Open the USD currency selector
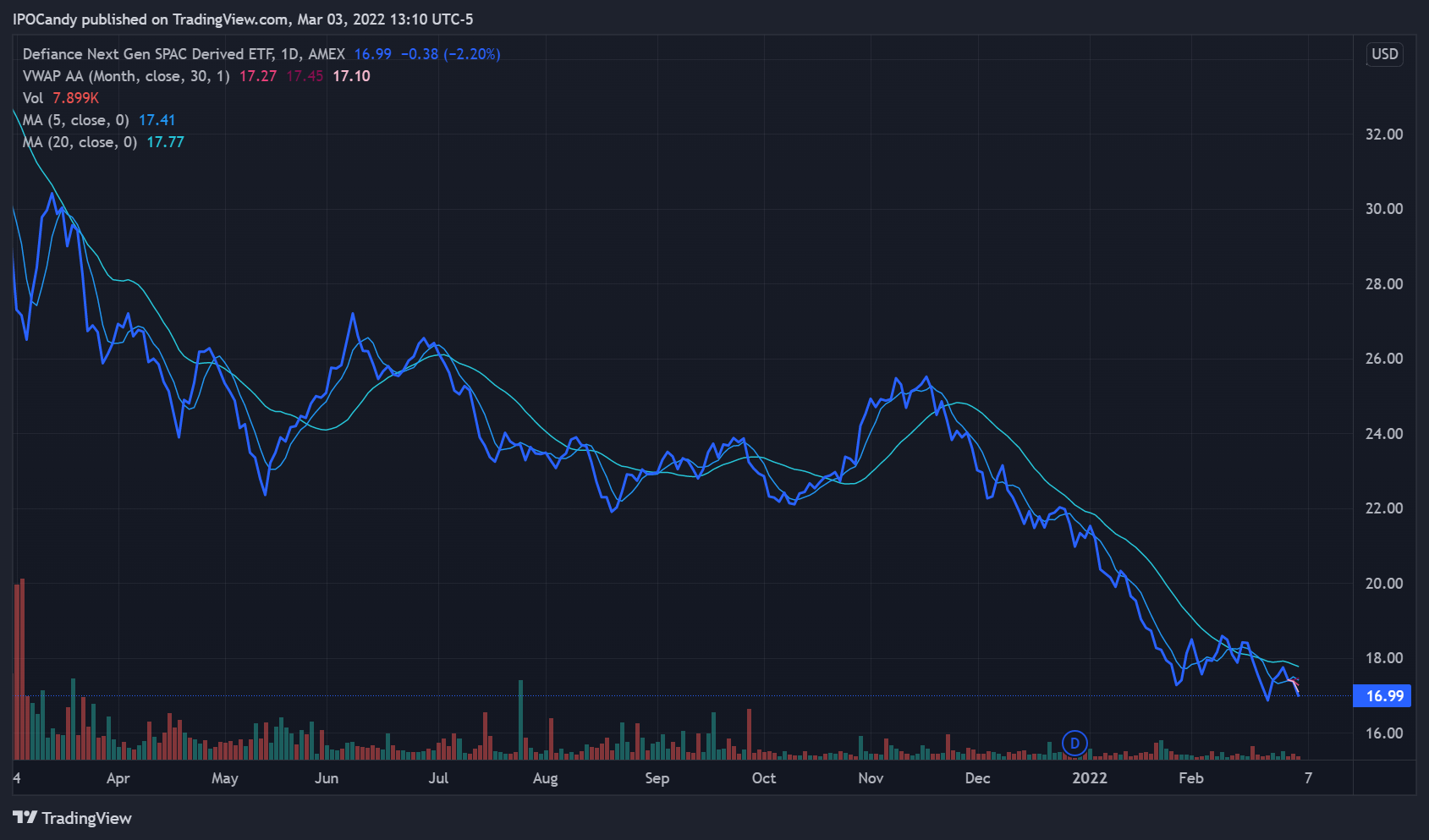Screen dimensions: 1429x840 click(1384, 54)
